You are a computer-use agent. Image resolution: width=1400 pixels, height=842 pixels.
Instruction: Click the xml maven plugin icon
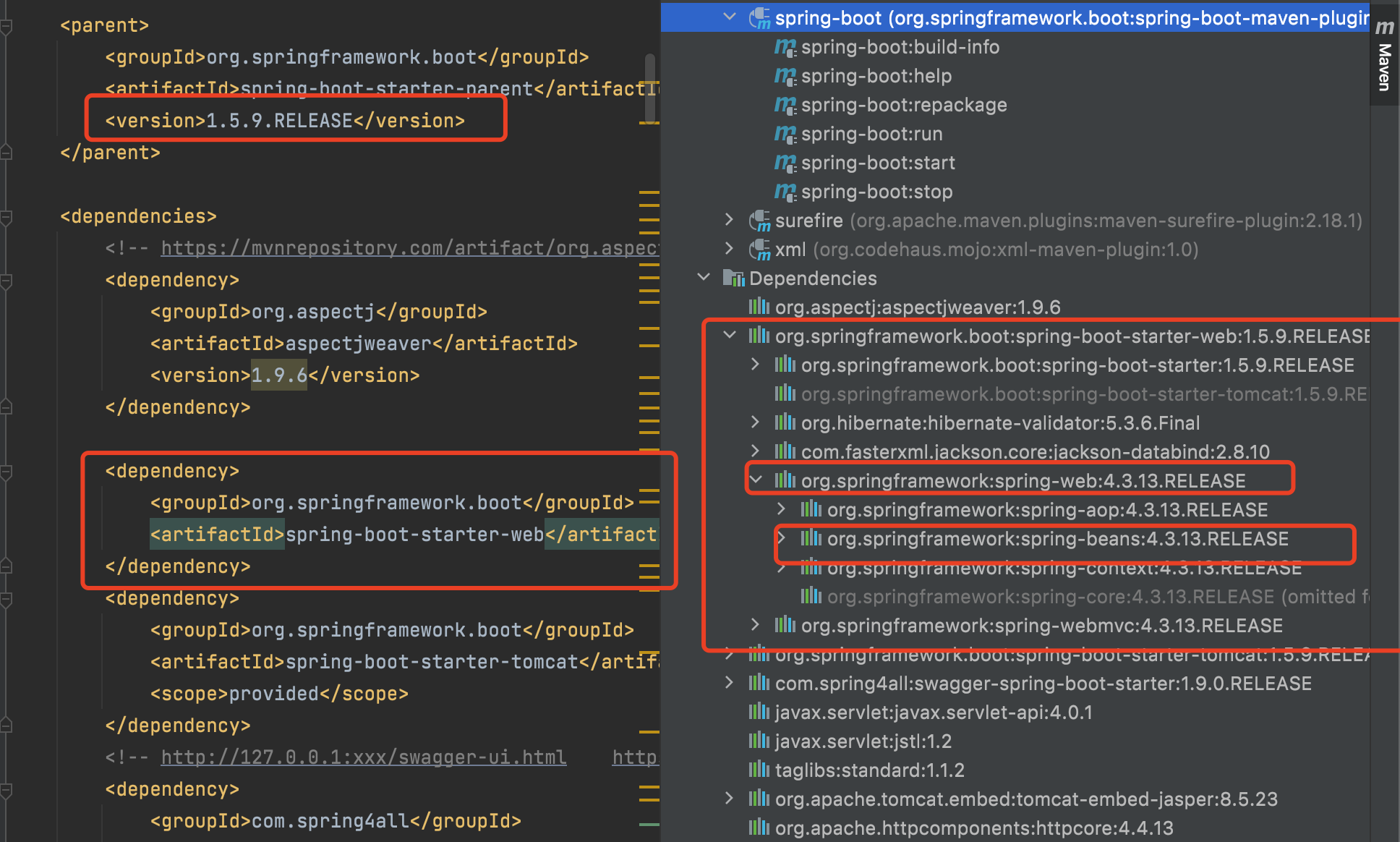pyautogui.click(x=759, y=250)
